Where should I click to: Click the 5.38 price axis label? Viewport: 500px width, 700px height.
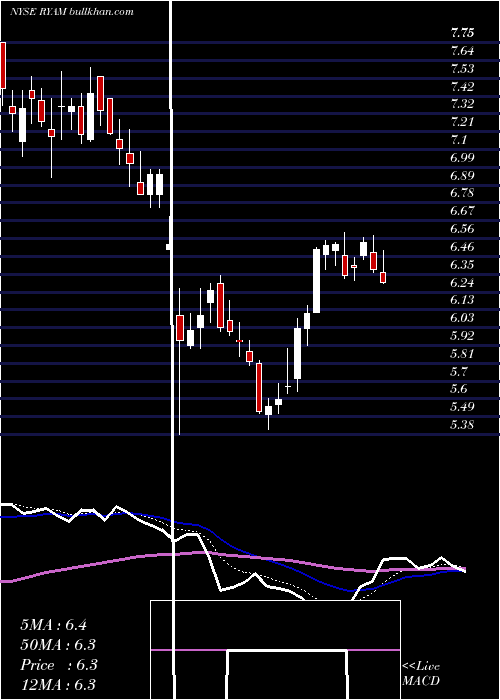pyautogui.click(x=462, y=425)
